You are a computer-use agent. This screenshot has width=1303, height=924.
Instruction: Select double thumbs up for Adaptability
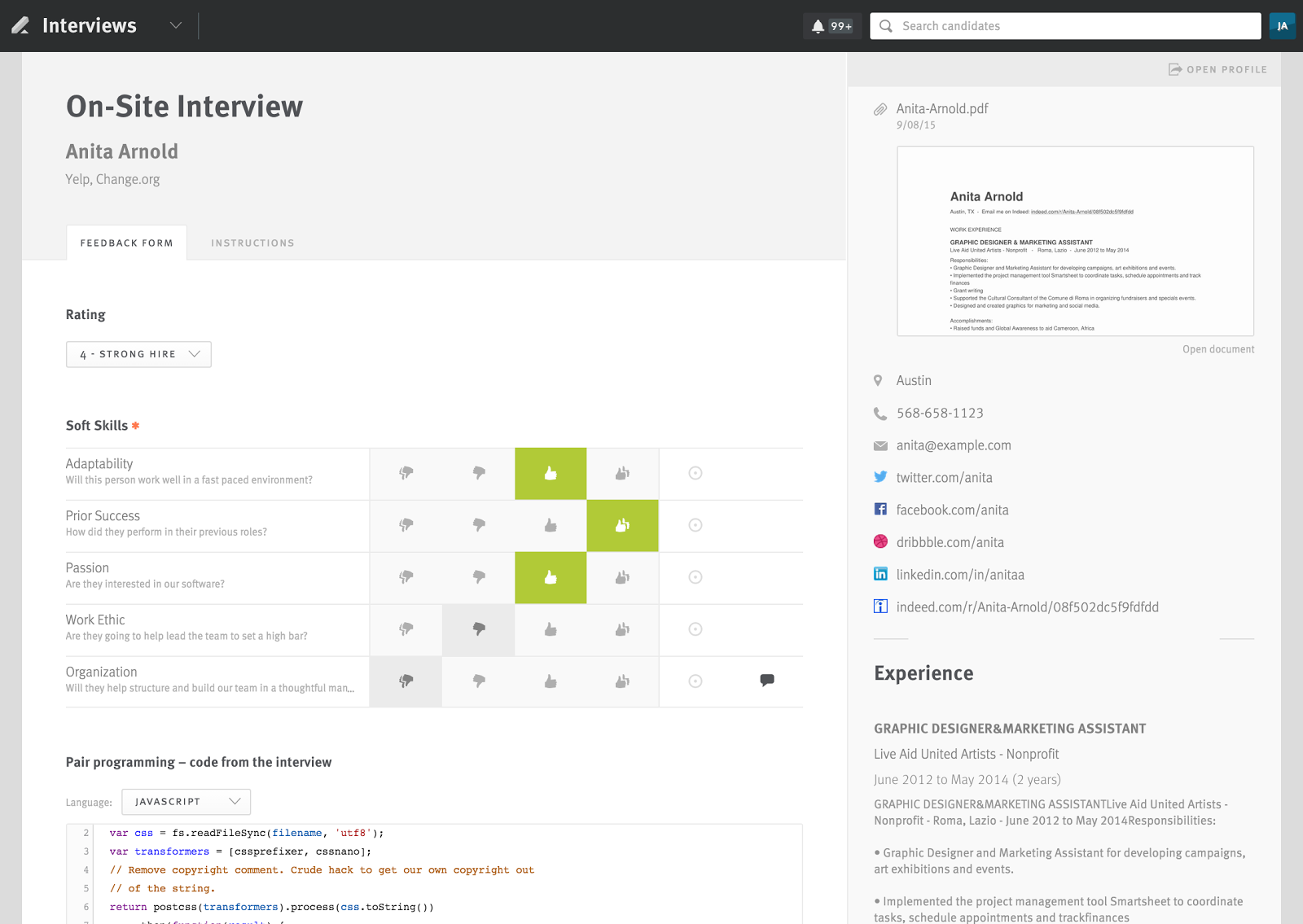pyautogui.click(x=622, y=473)
